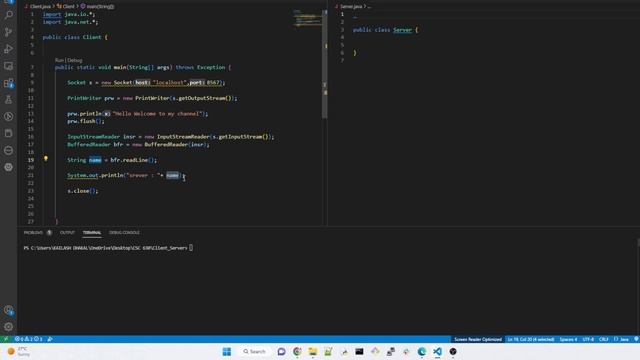Click the "localhost" string on line 9
The image size is (640, 360).
170,82
